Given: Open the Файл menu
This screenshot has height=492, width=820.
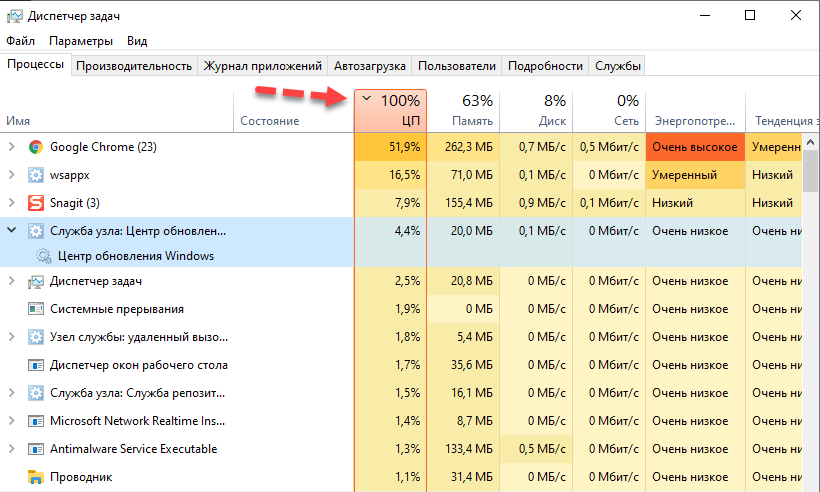Looking at the screenshot, I should click(20, 41).
